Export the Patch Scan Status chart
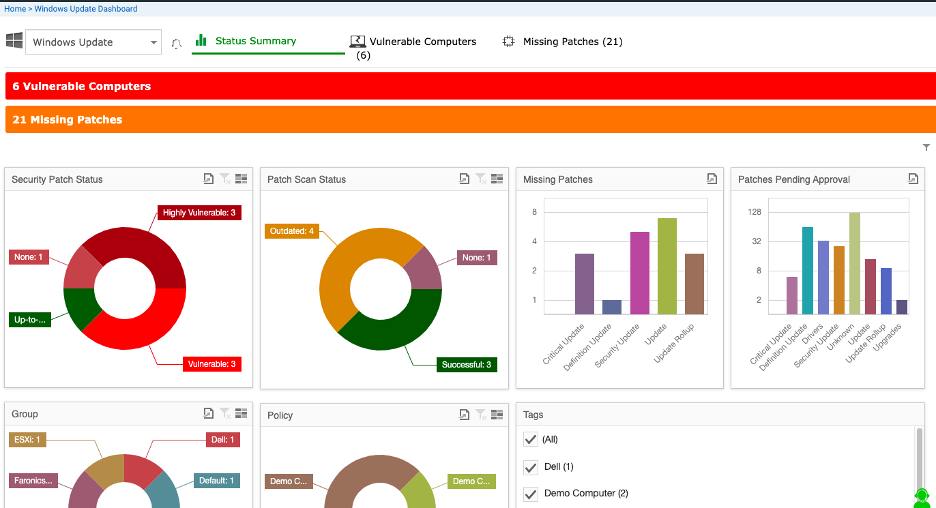This screenshot has width=936, height=508. pyautogui.click(x=464, y=178)
